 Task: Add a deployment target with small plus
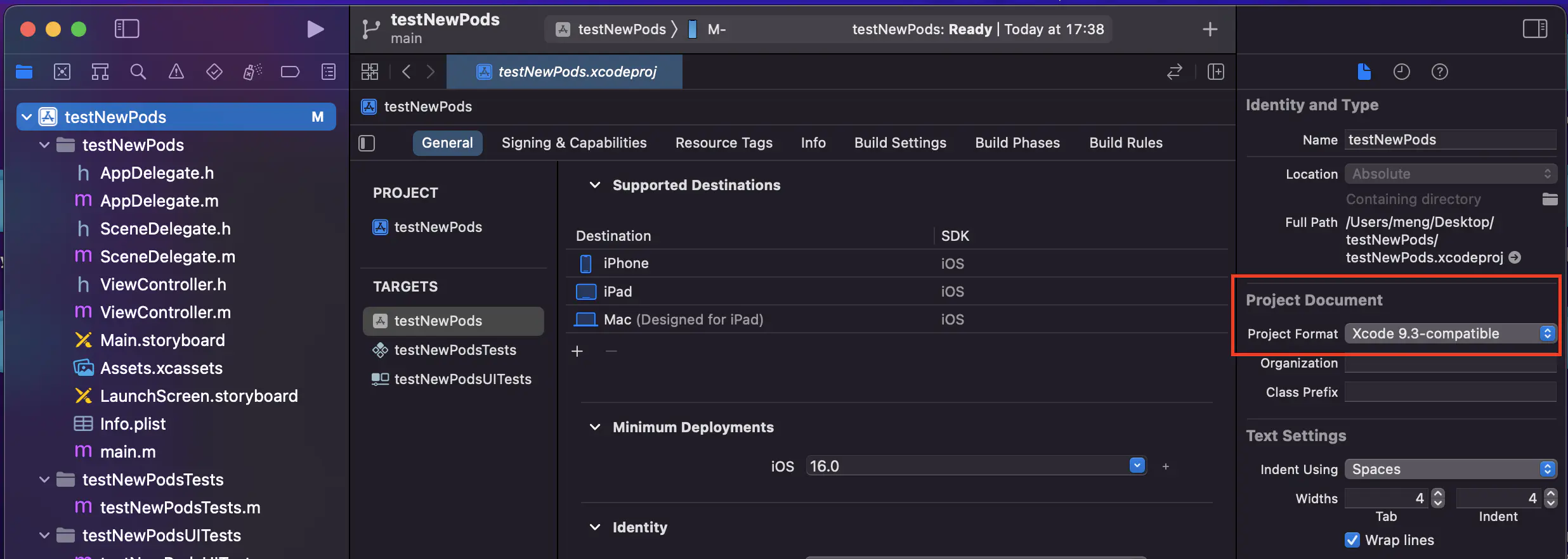pyautogui.click(x=1166, y=466)
